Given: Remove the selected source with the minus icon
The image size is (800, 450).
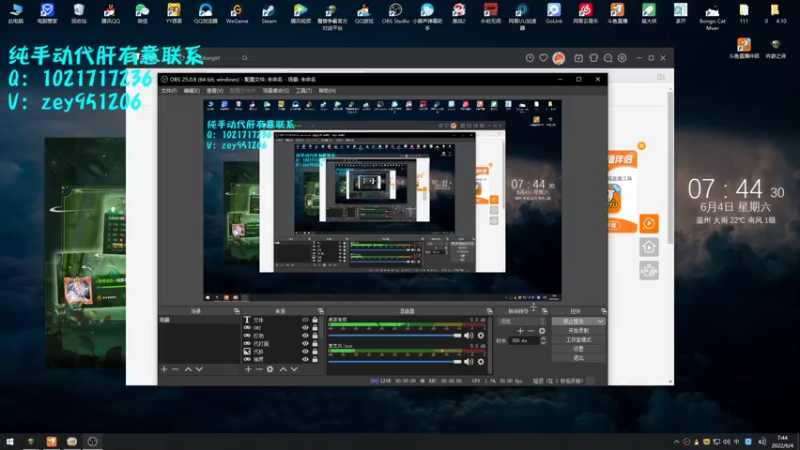Looking at the screenshot, I should click(x=259, y=369).
